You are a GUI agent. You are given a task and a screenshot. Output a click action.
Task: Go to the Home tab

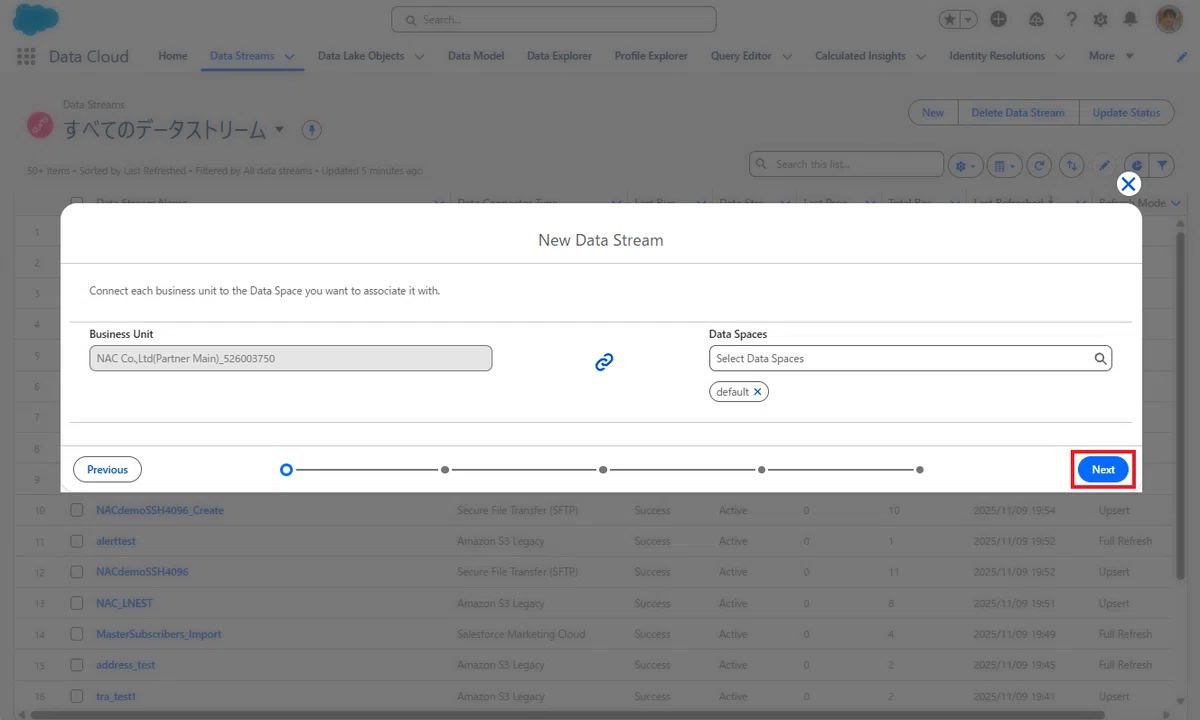point(173,56)
